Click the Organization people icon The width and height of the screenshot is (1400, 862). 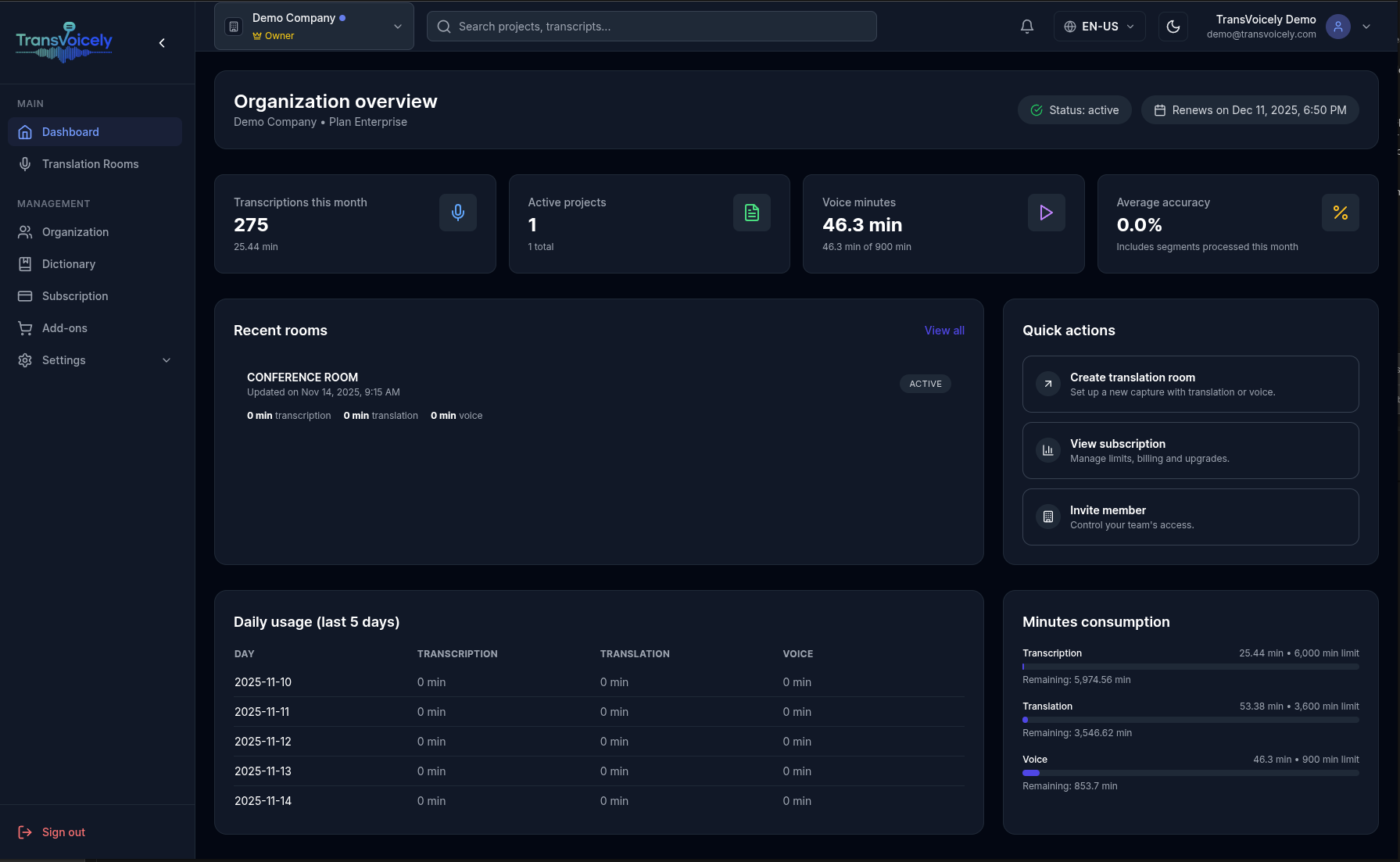pos(25,232)
